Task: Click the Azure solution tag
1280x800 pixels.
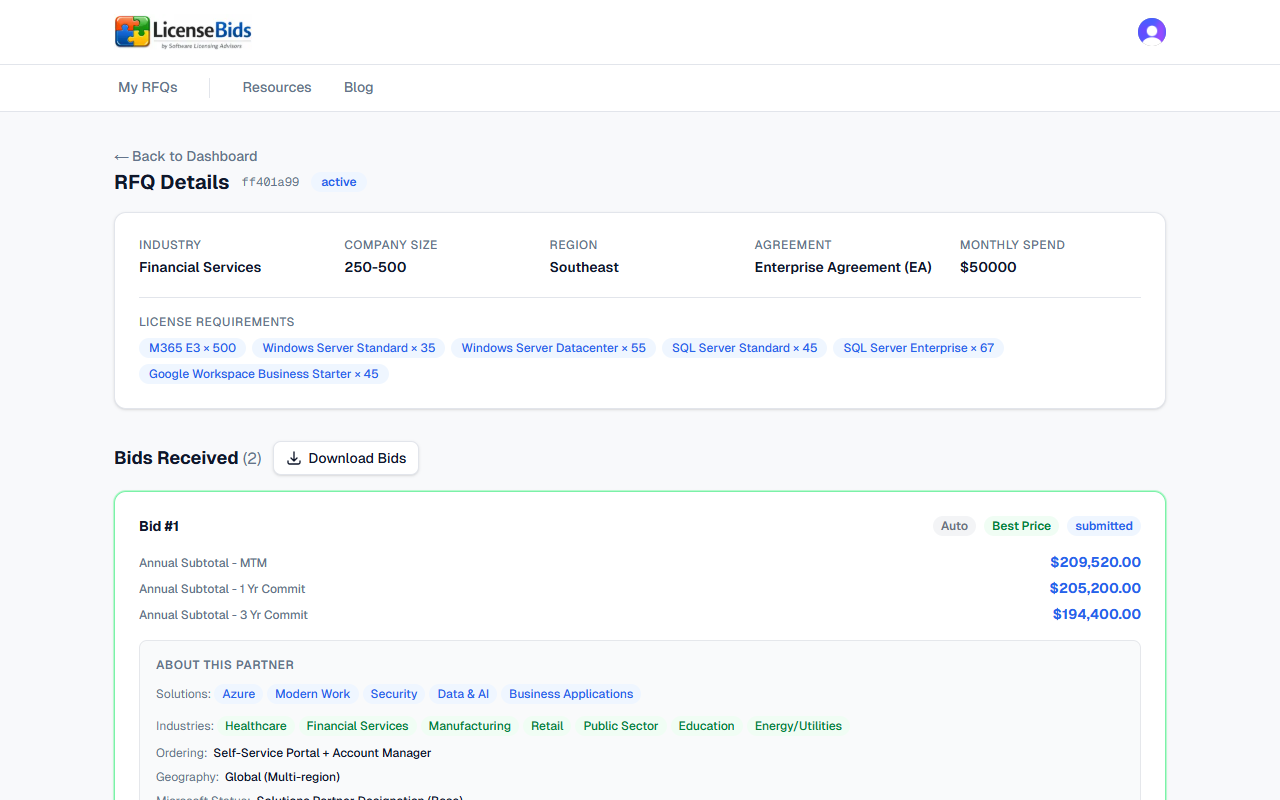Action: click(239, 694)
